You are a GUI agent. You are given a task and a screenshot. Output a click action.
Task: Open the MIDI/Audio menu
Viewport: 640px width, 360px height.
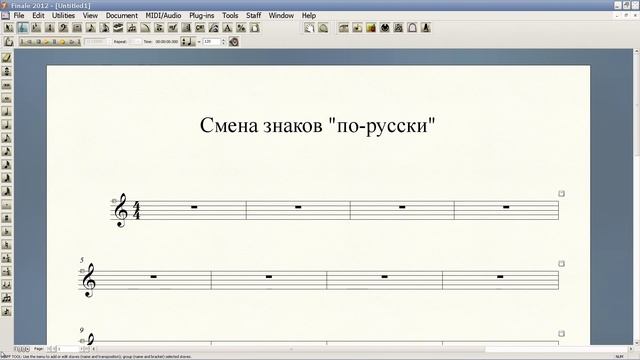(x=163, y=16)
